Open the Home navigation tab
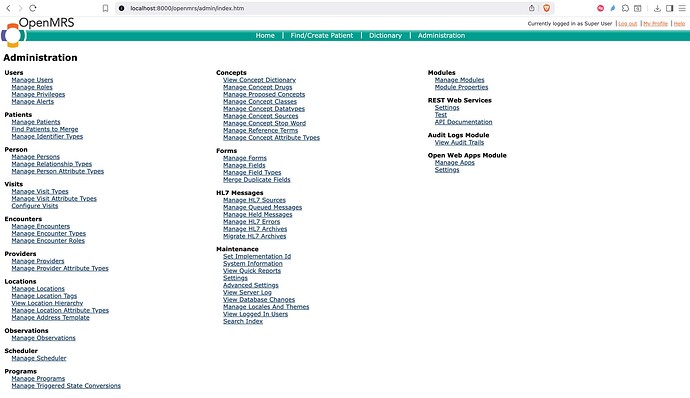Viewport: 690px width, 398px height. (x=265, y=36)
